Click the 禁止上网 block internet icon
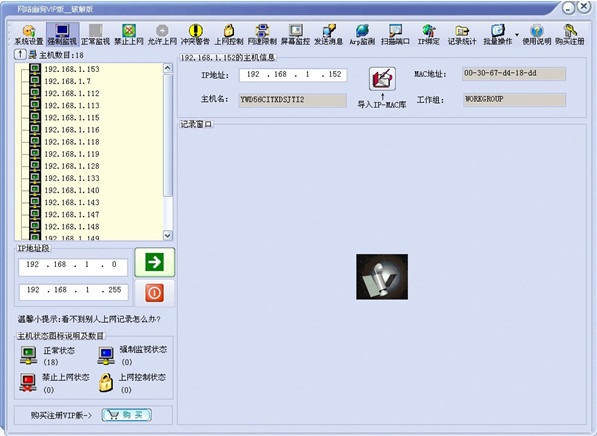 [x=129, y=34]
